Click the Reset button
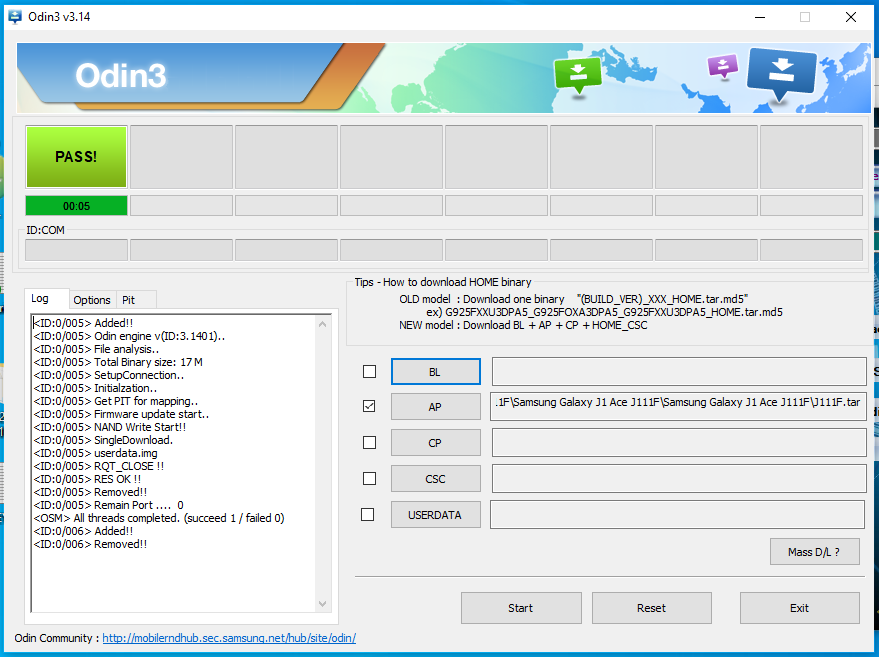 click(652, 608)
